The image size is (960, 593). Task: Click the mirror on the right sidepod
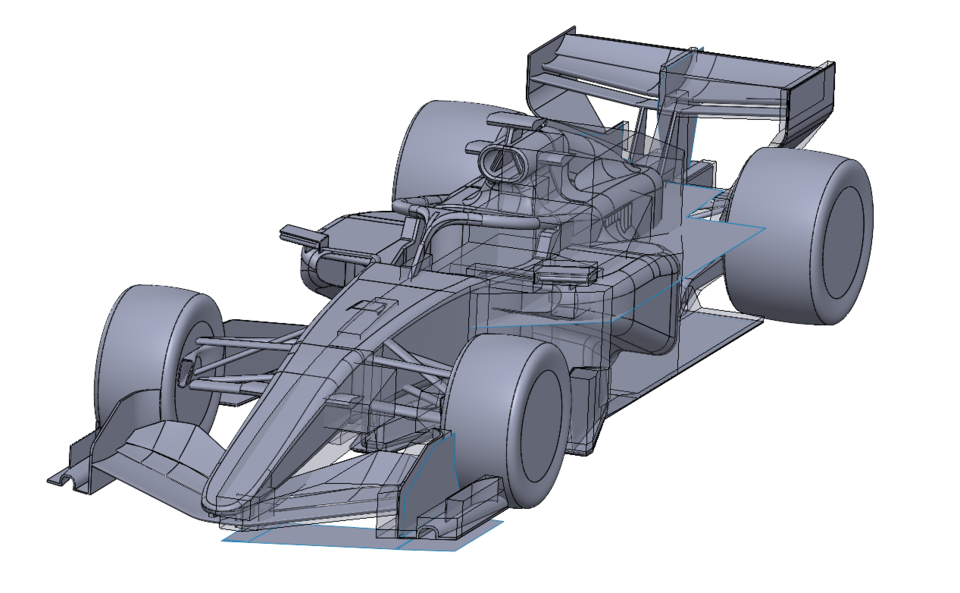click(x=566, y=270)
